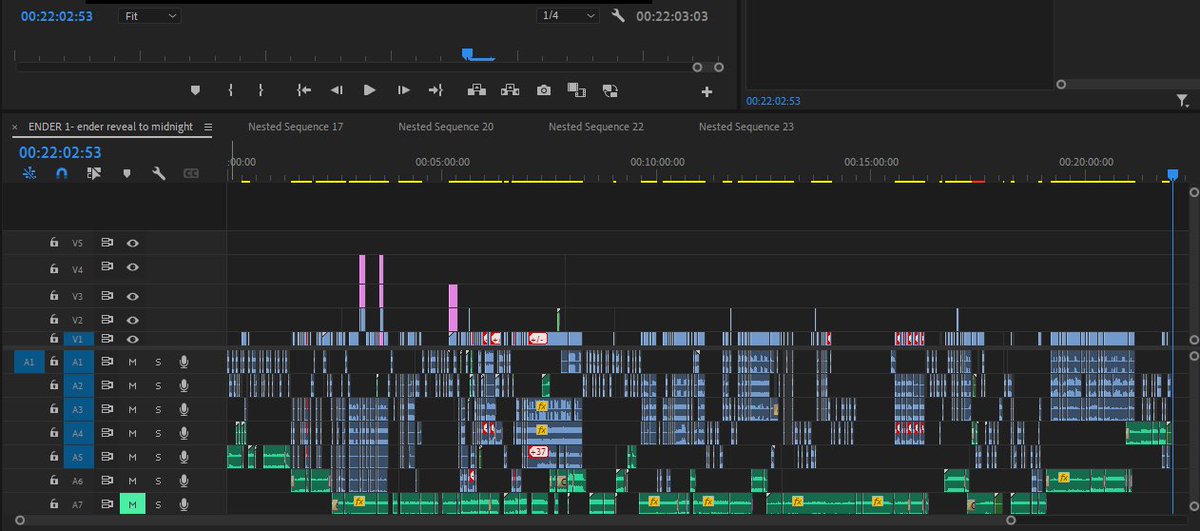The height and width of the screenshot is (531, 1200).
Task: Export a frame with the camera icon
Action: pyautogui.click(x=543, y=90)
